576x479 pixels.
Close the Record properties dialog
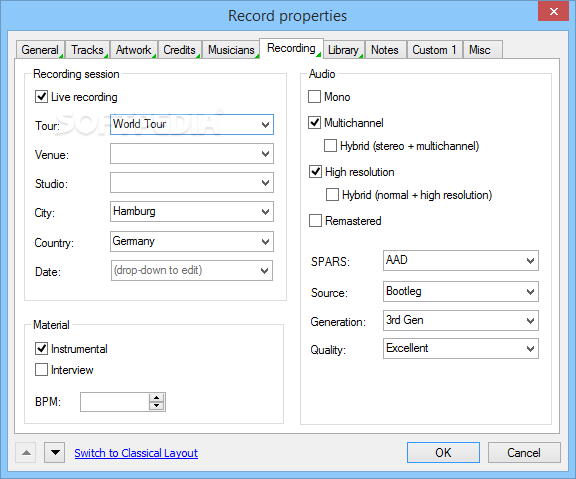tap(554, 11)
